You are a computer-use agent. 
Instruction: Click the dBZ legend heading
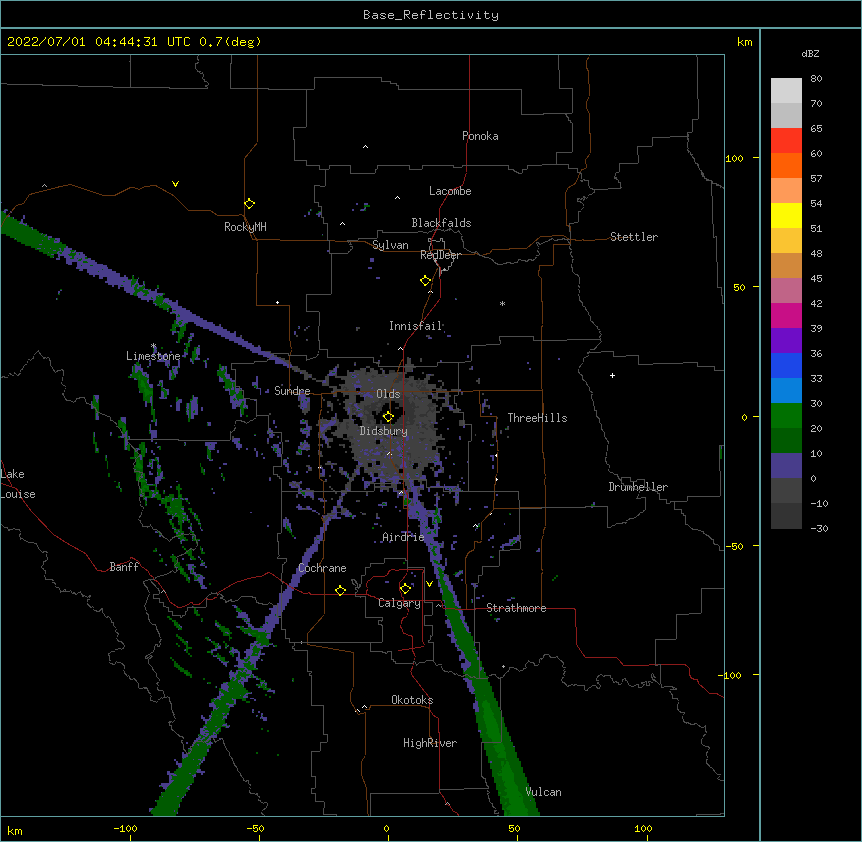810,53
